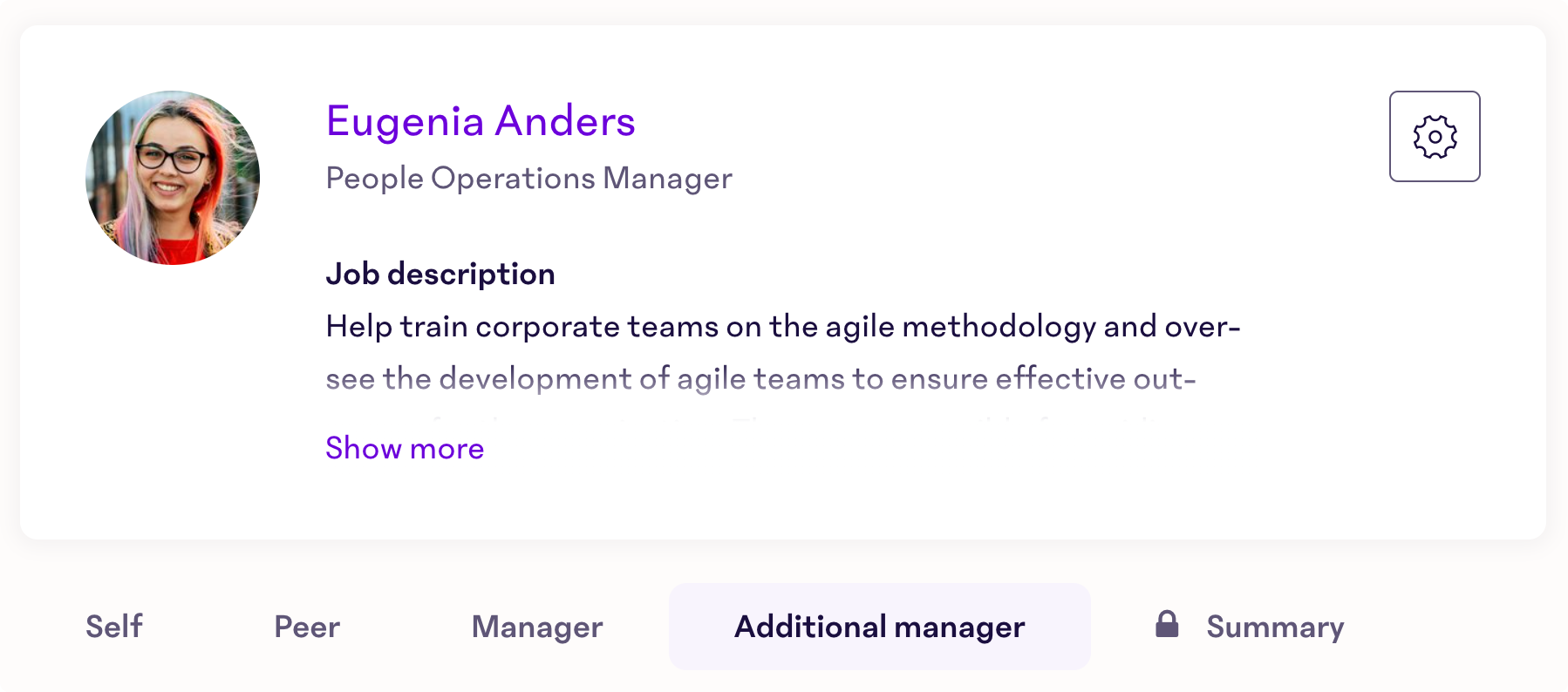Expand job description with Show more

click(405, 448)
